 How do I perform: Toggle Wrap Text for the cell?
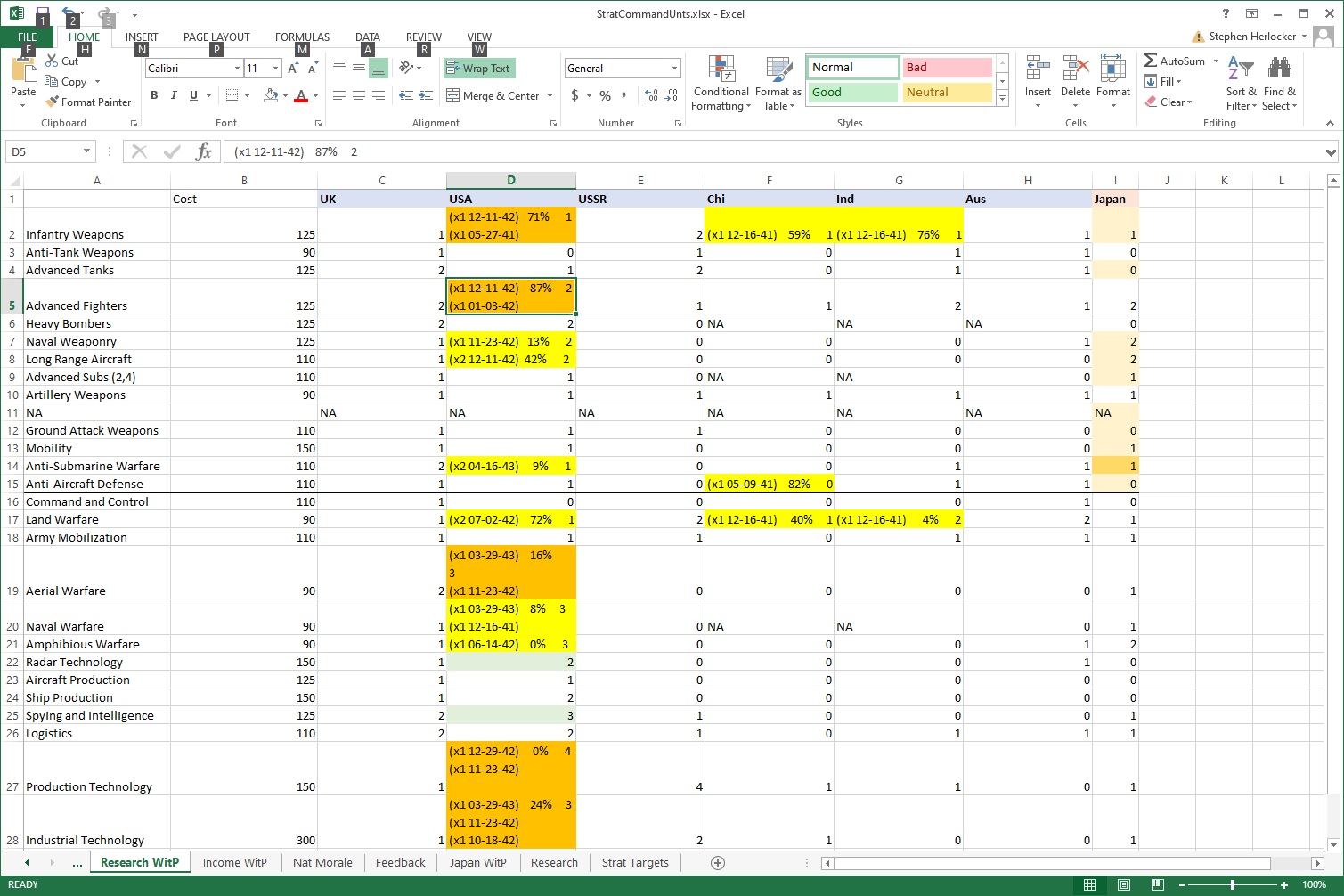point(479,68)
